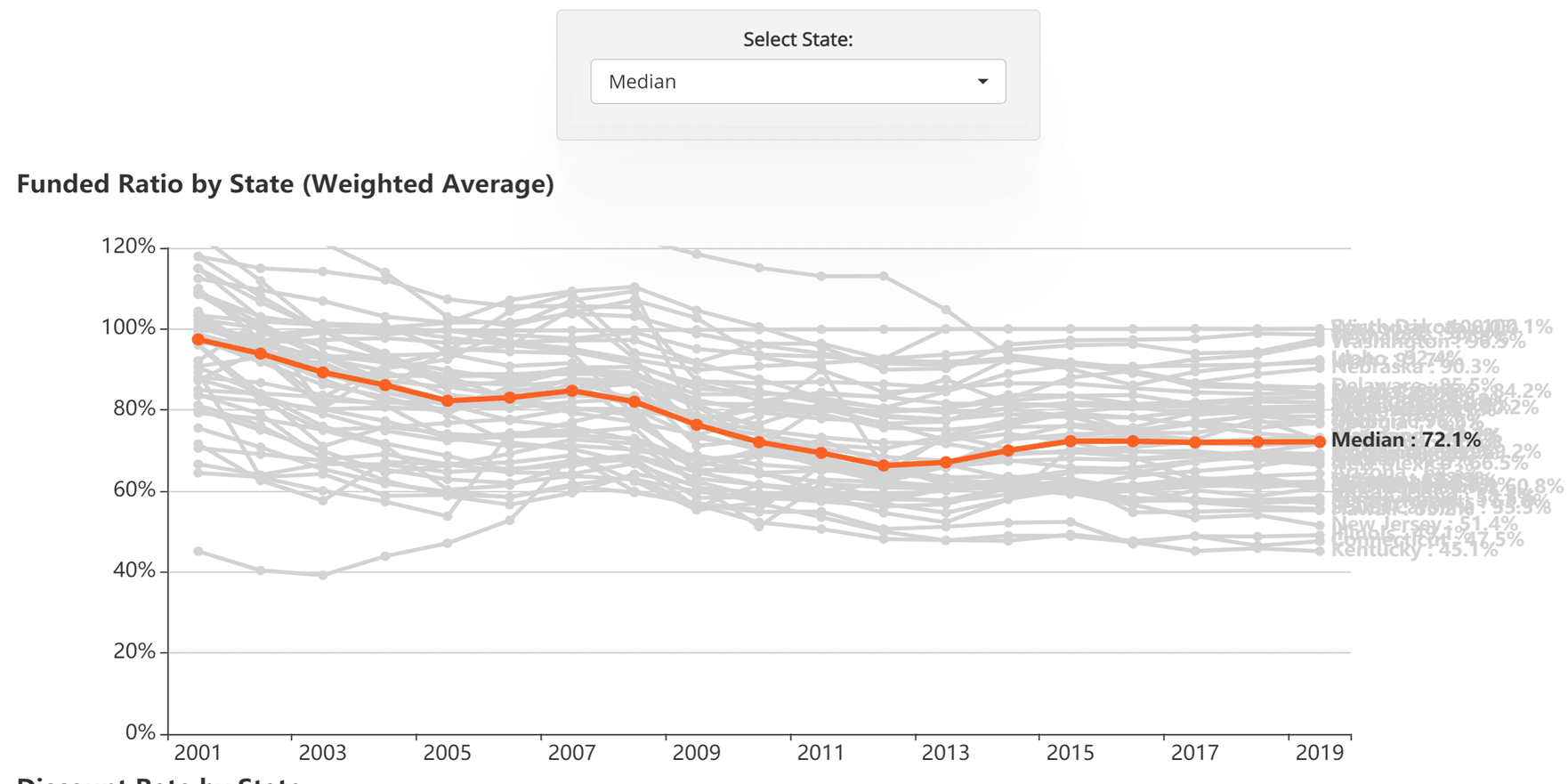Click the Median data point at 2015
Viewport: 1568px width, 784px height.
pyautogui.click(x=1071, y=441)
